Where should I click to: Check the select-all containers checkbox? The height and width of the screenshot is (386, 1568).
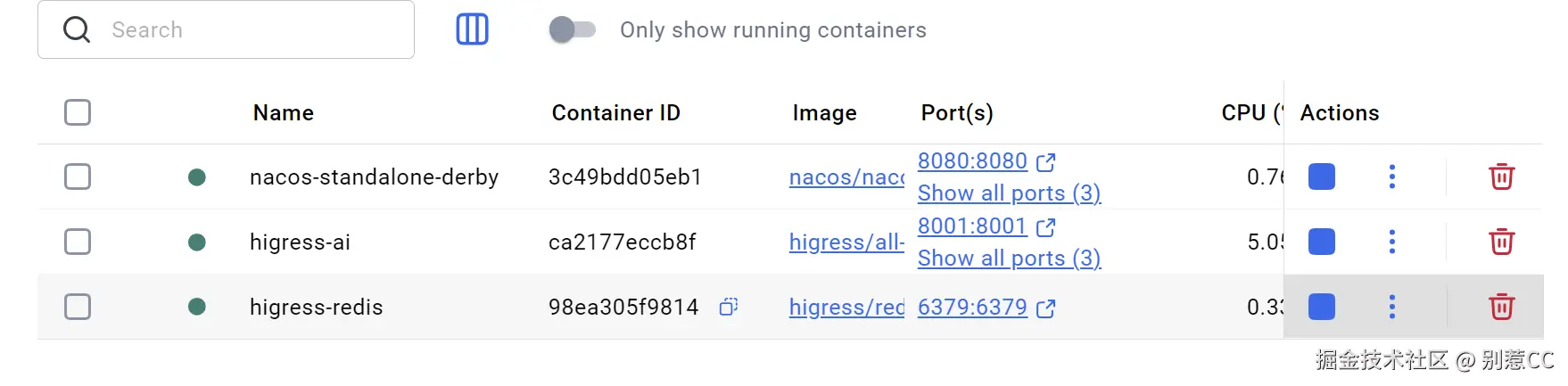[78, 112]
